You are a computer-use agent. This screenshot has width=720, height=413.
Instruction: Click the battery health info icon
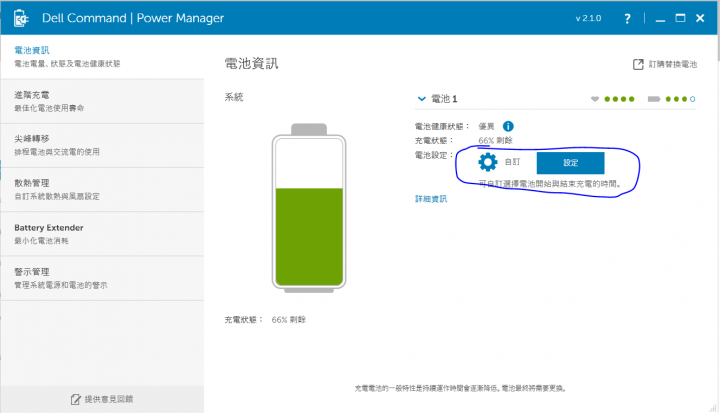pyautogui.click(x=508, y=126)
